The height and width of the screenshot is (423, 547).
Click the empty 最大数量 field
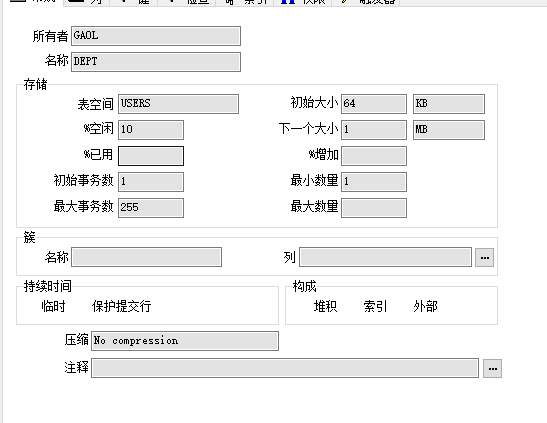pos(374,208)
